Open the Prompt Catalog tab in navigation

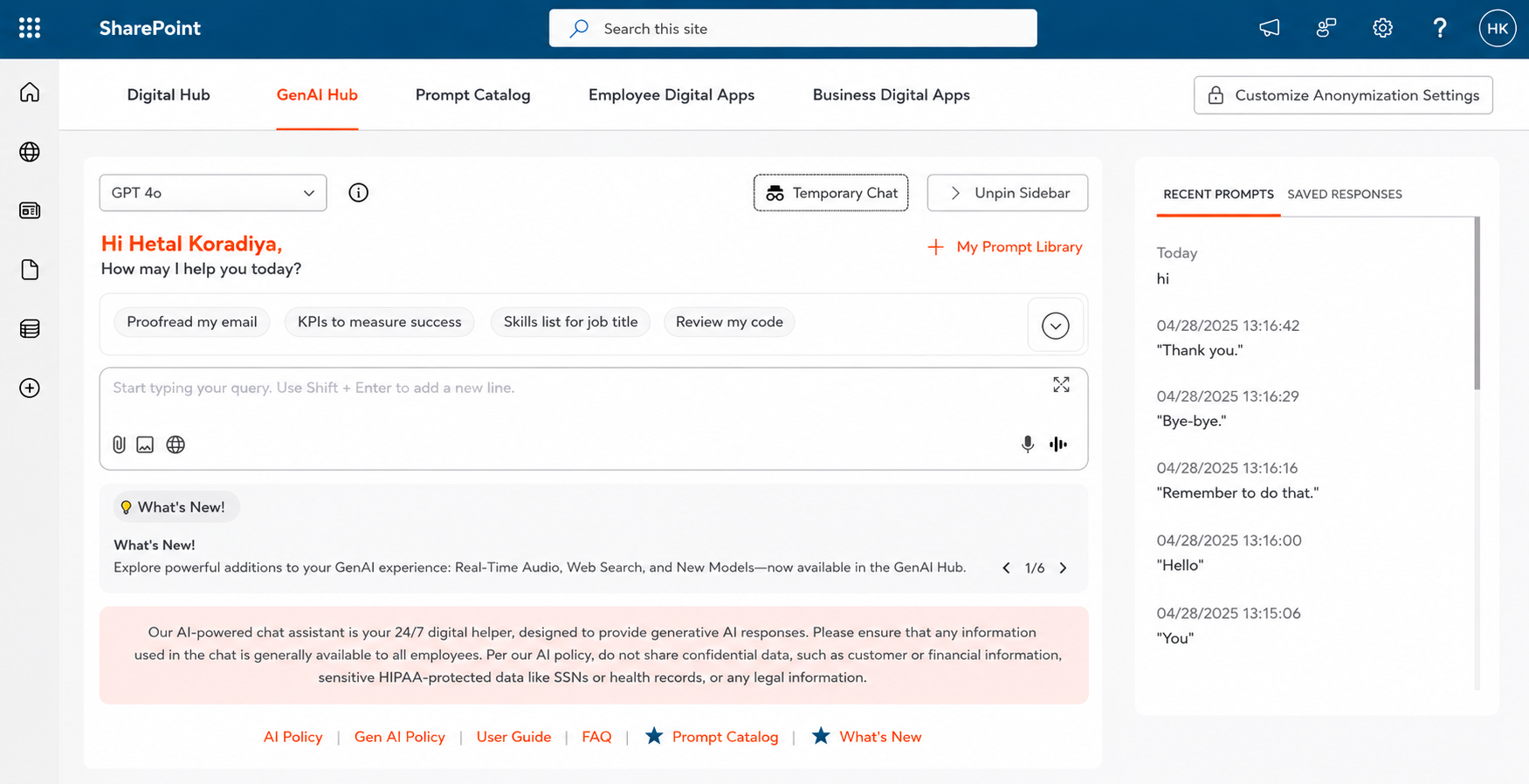(473, 95)
